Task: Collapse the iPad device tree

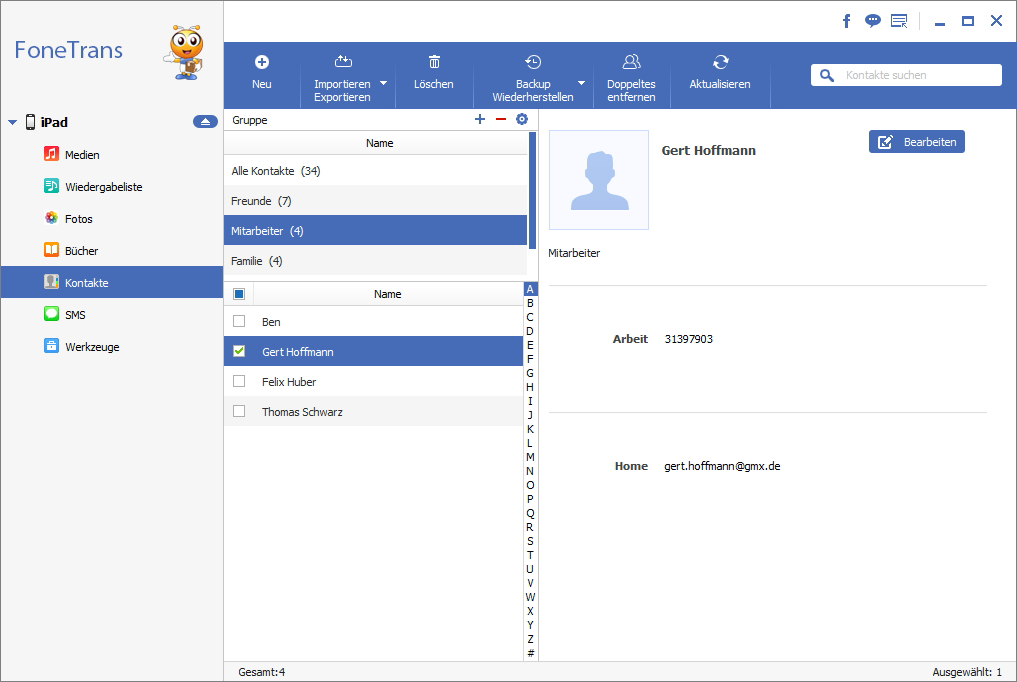Action: click(x=13, y=123)
